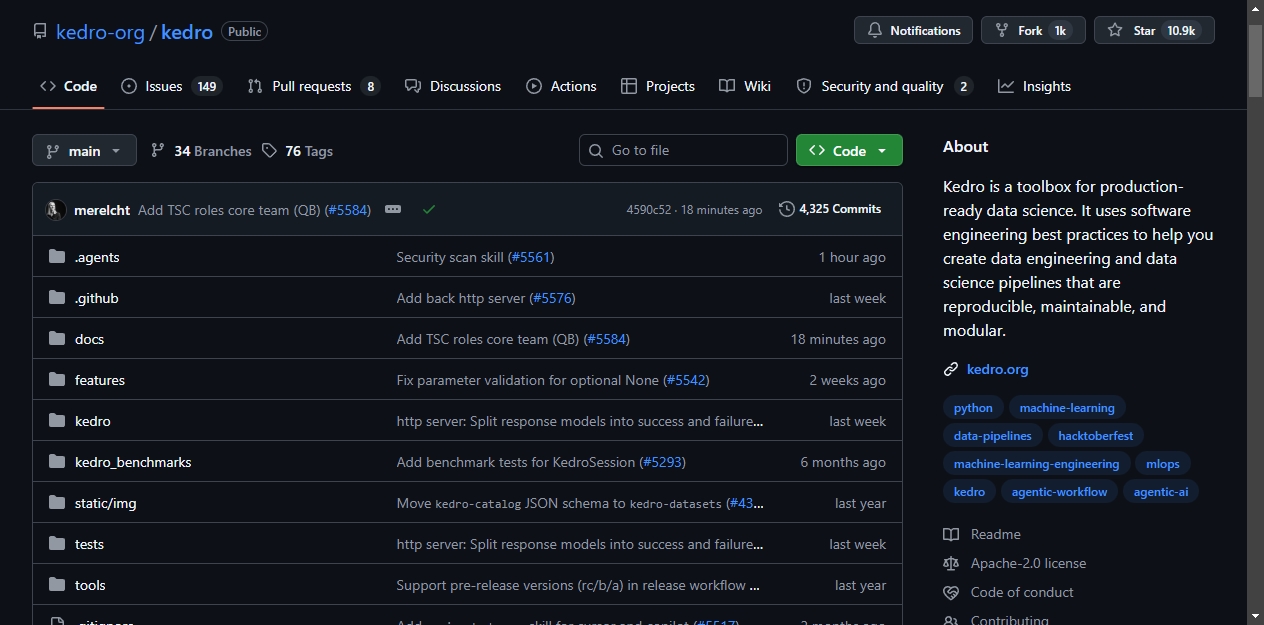The width and height of the screenshot is (1264, 625).
Task: Open the Security scan skill commit message
Action: point(450,257)
